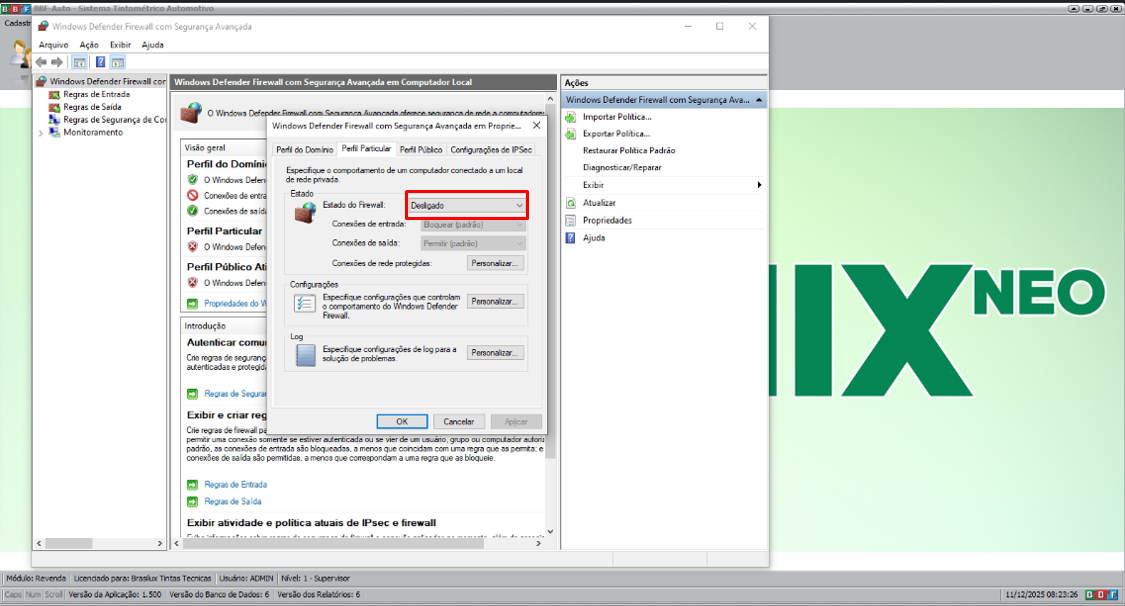
Task: Click the Importar Política icon
Action: (x=571, y=117)
